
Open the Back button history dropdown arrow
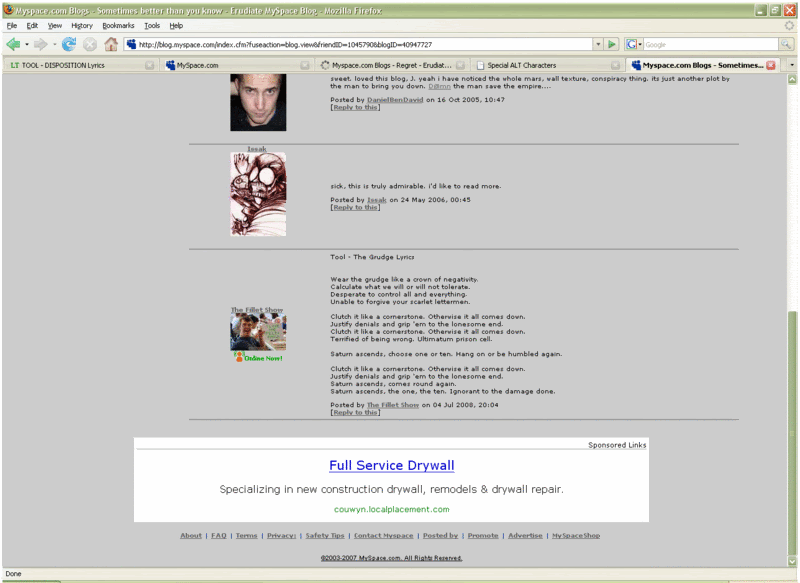point(27,44)
